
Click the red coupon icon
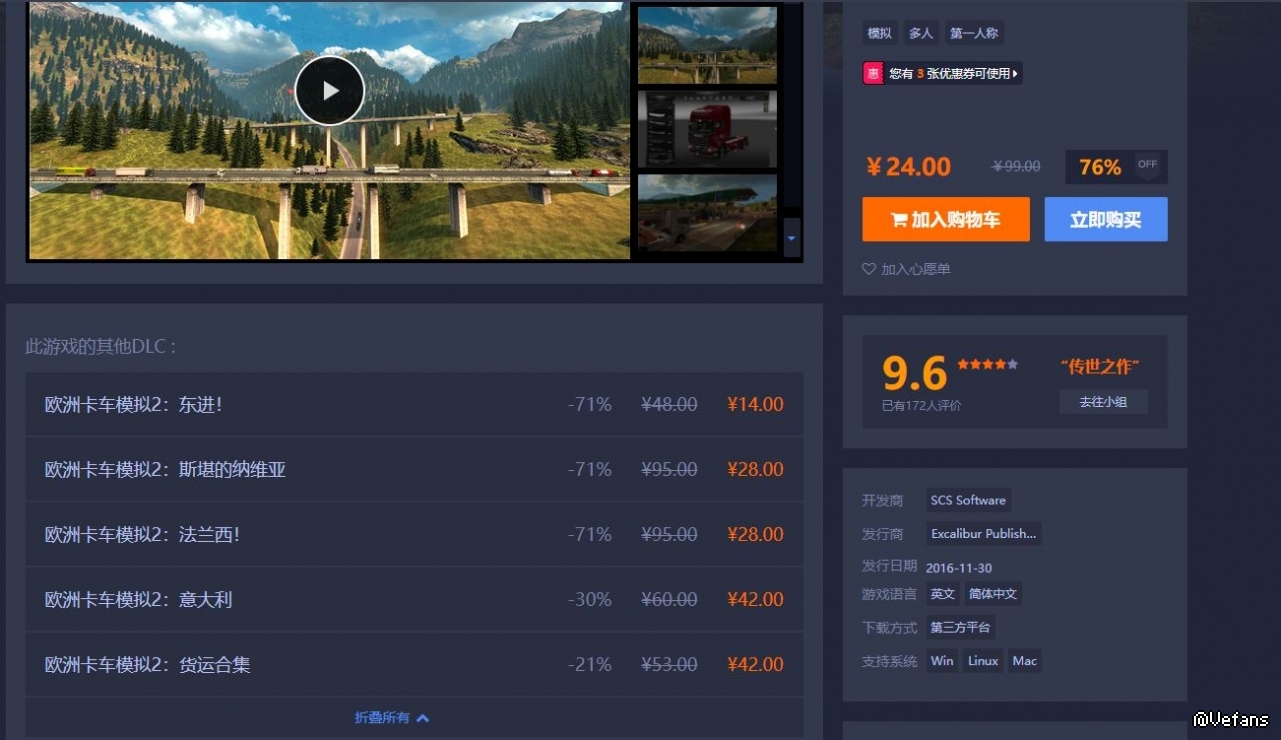873,73
